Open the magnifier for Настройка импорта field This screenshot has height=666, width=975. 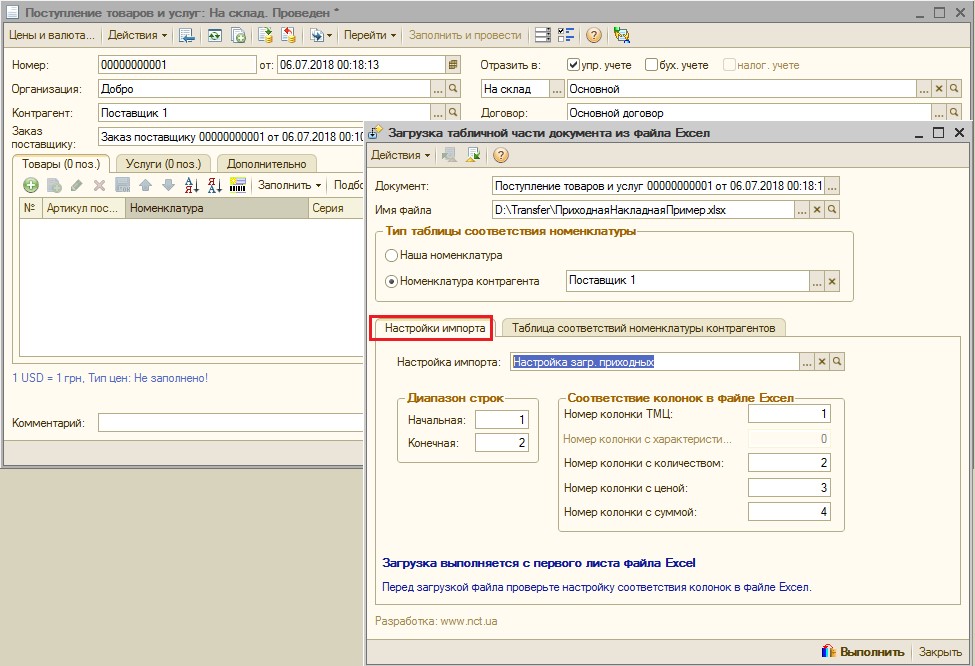click(837, 362)
